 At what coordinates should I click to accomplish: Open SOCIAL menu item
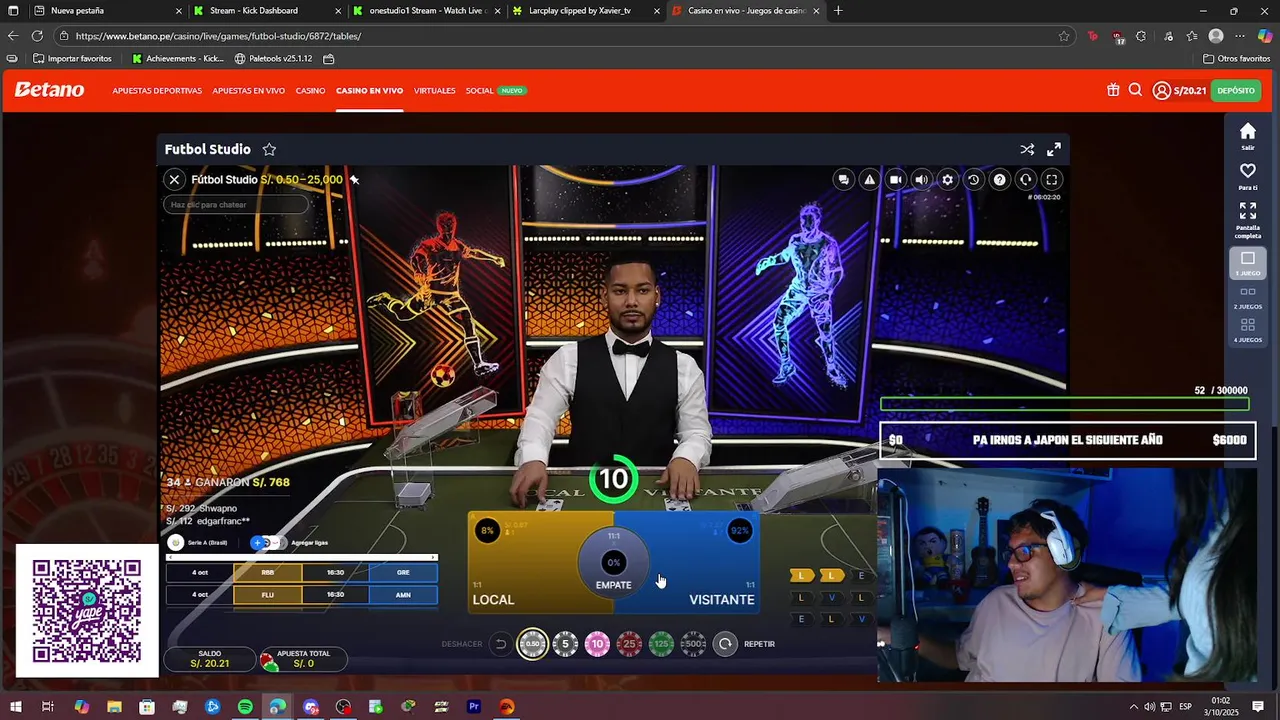[x=480, y=91]
